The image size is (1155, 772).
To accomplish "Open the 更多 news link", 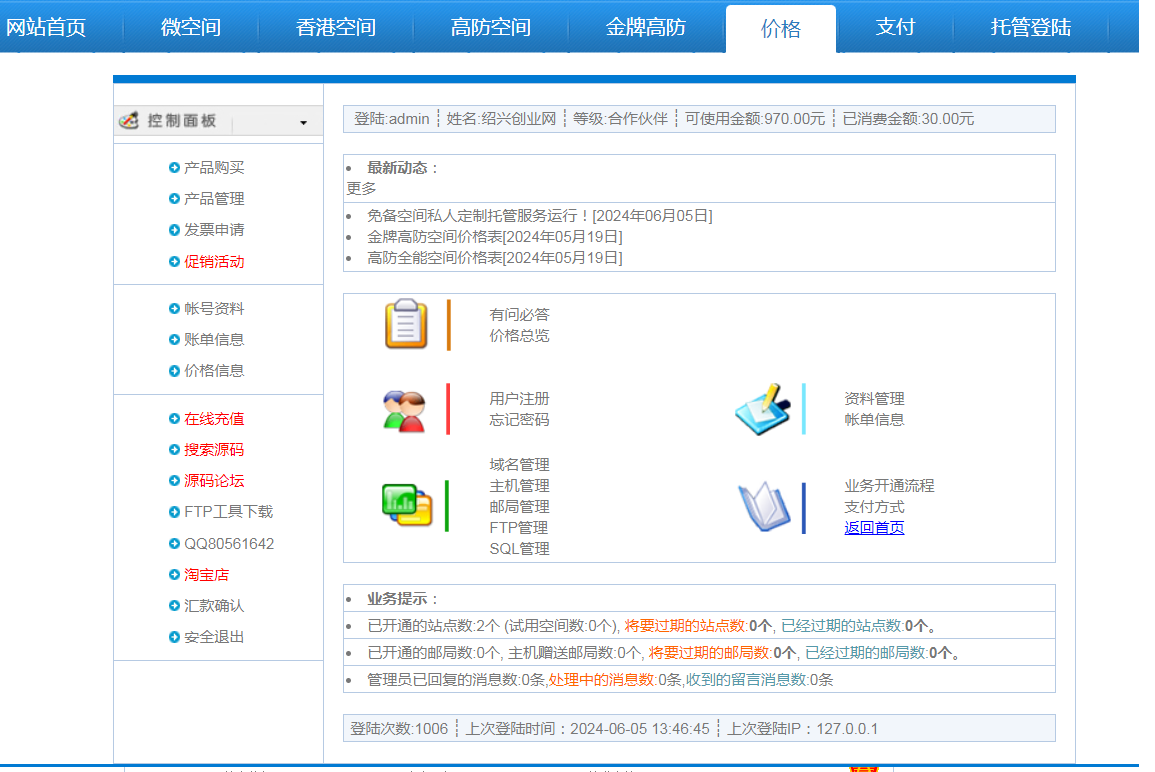I will pyautogui.click(x=362, y=188).
